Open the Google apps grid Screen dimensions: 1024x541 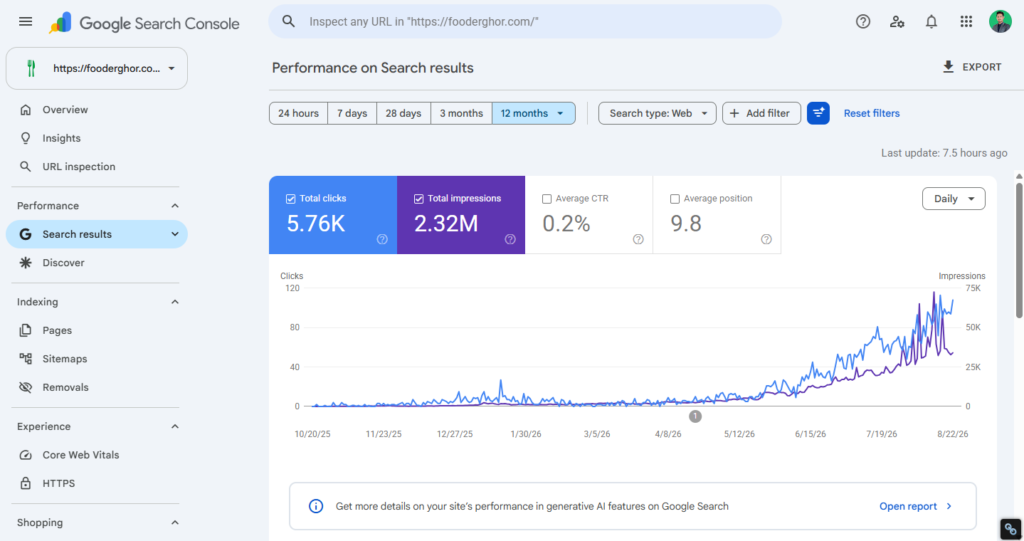click(966, 22)
